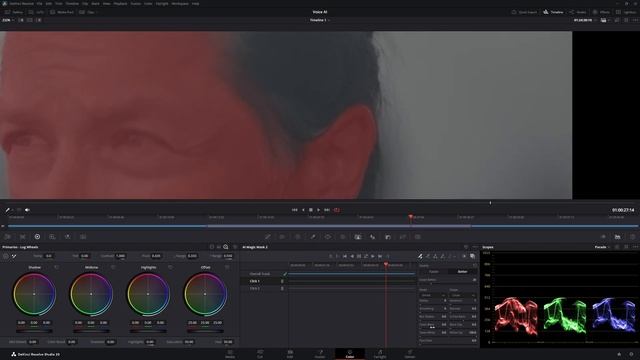The height and width of the screenshot is (360, 640).
Task: Select the Faster quality option
Action: (434, 271)
